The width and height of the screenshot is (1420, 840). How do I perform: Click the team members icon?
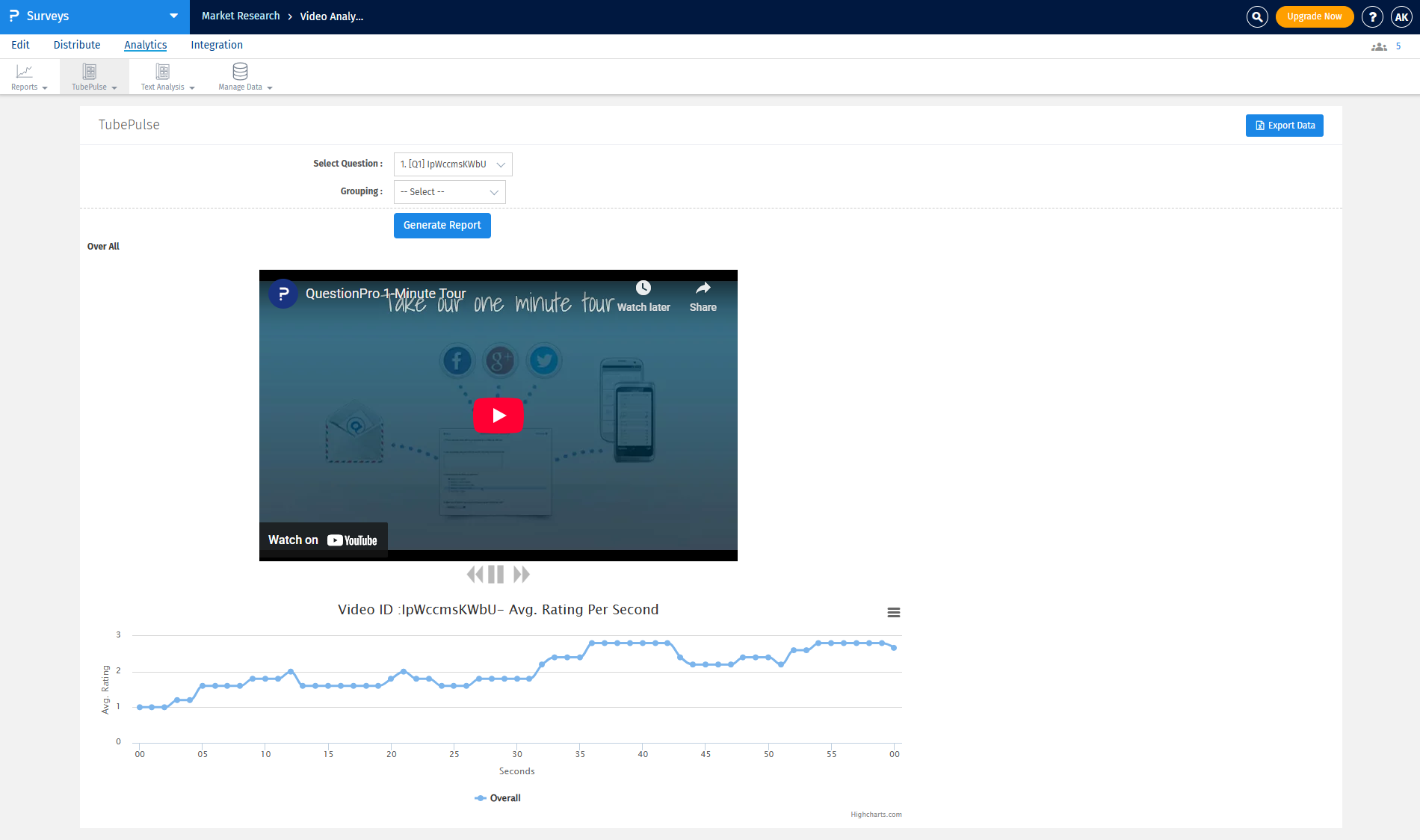tap(1379, 46)
